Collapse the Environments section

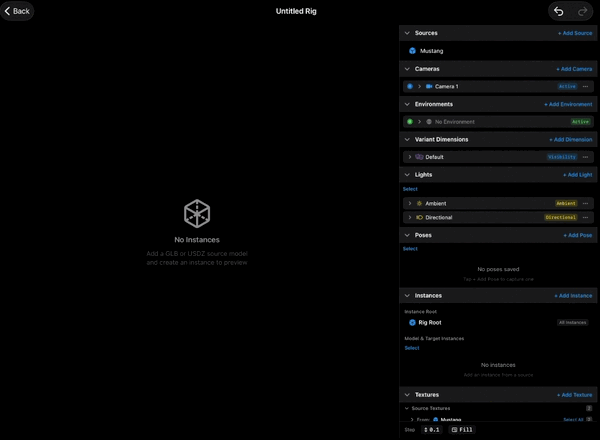pyautogui.click(x=407, y=104)
